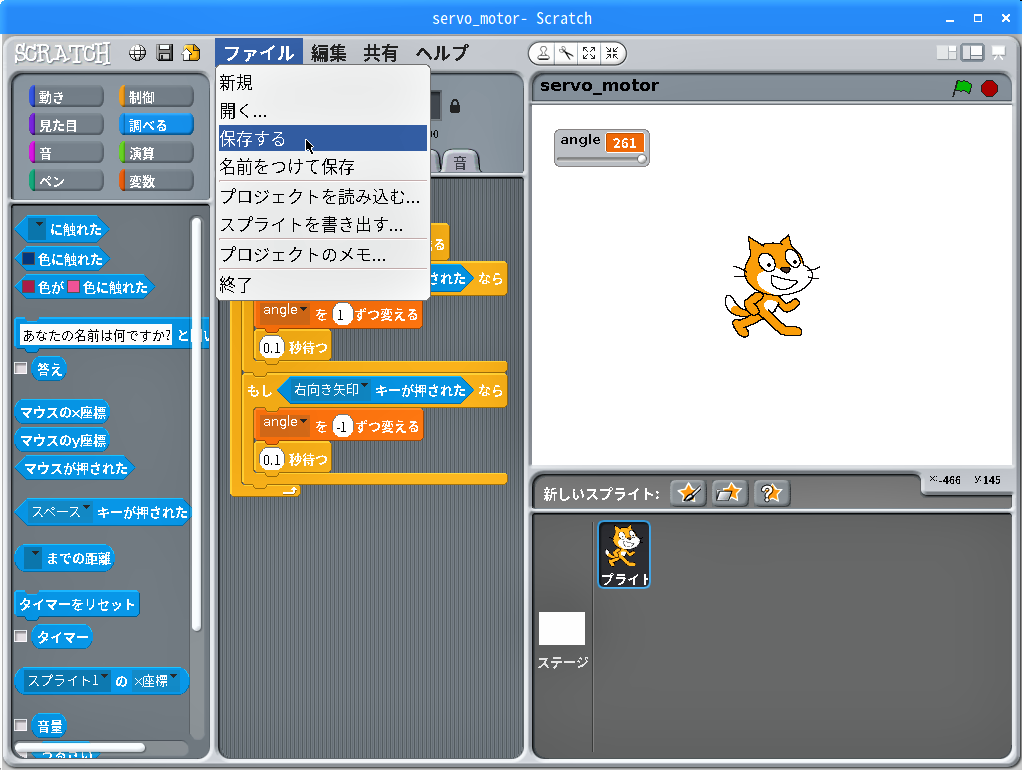The height and width of the screenshot is (770, 1022).
Task: Select the cat sprite thumbnail
Action: pos(624,554)
